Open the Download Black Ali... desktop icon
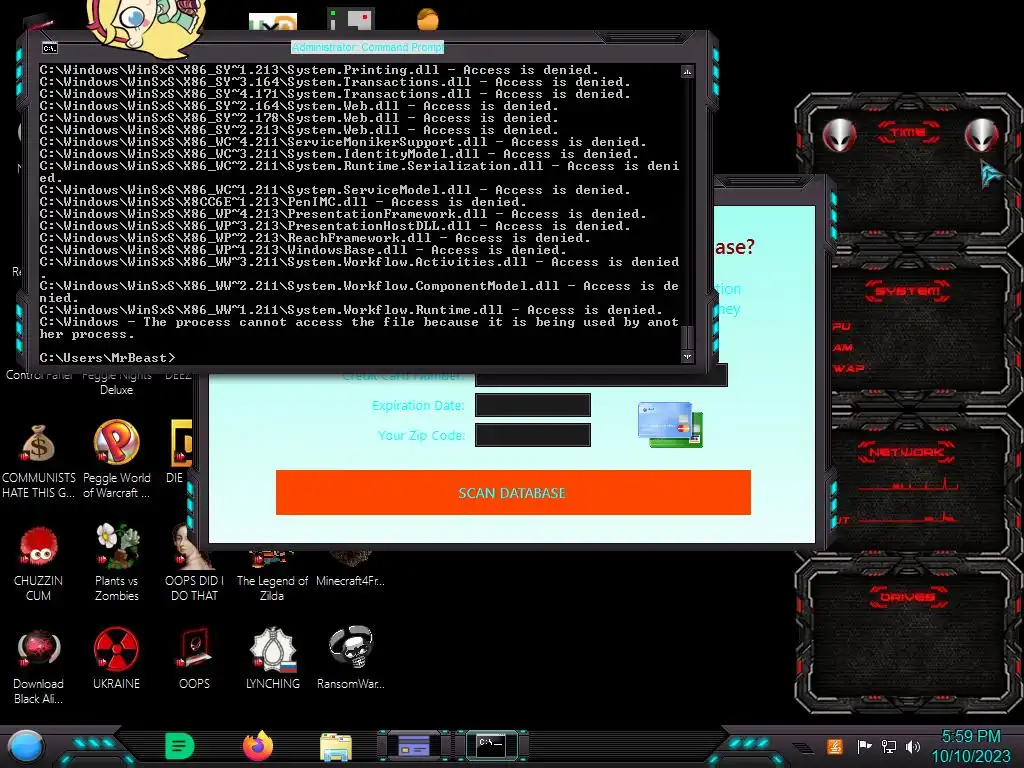 [x=38, y=649]
